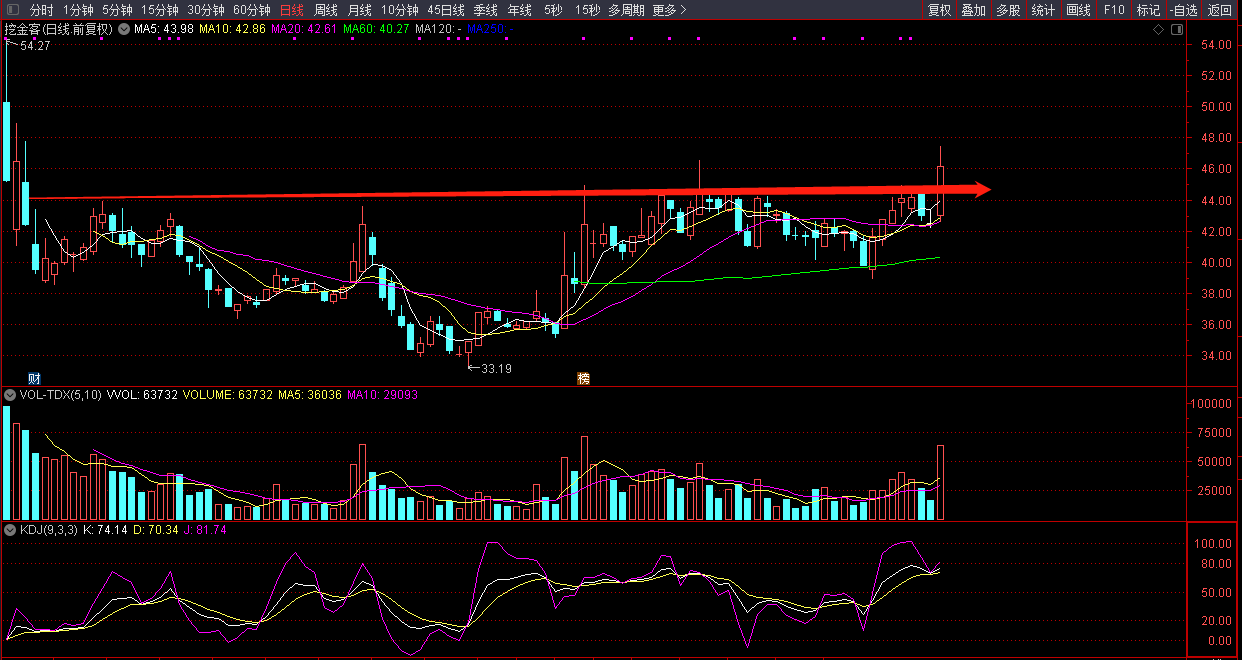Viewport: 1242px width, 660px height.
Task: Expand the KDJ indicator dropdown
Action: (11, 530)
